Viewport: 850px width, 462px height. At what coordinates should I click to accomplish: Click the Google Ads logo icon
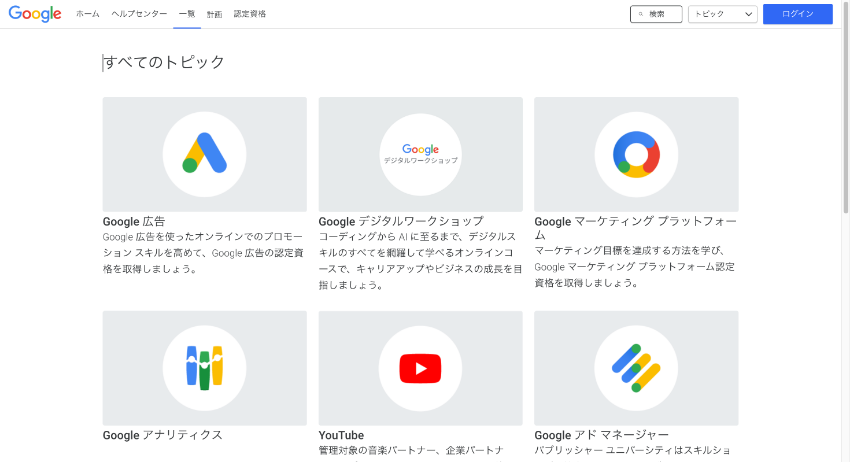point(204,153)
